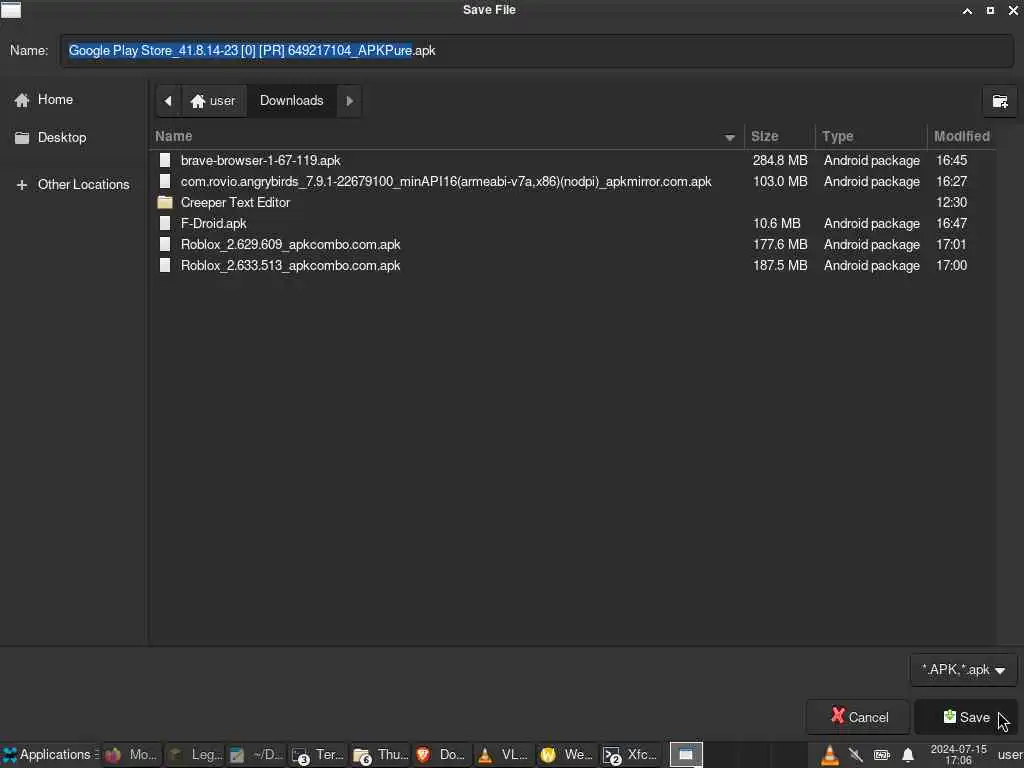The height and width of the screenshot is (768, 1024).
Task: Sort files by the Name column header
Action: click(447, 136)
